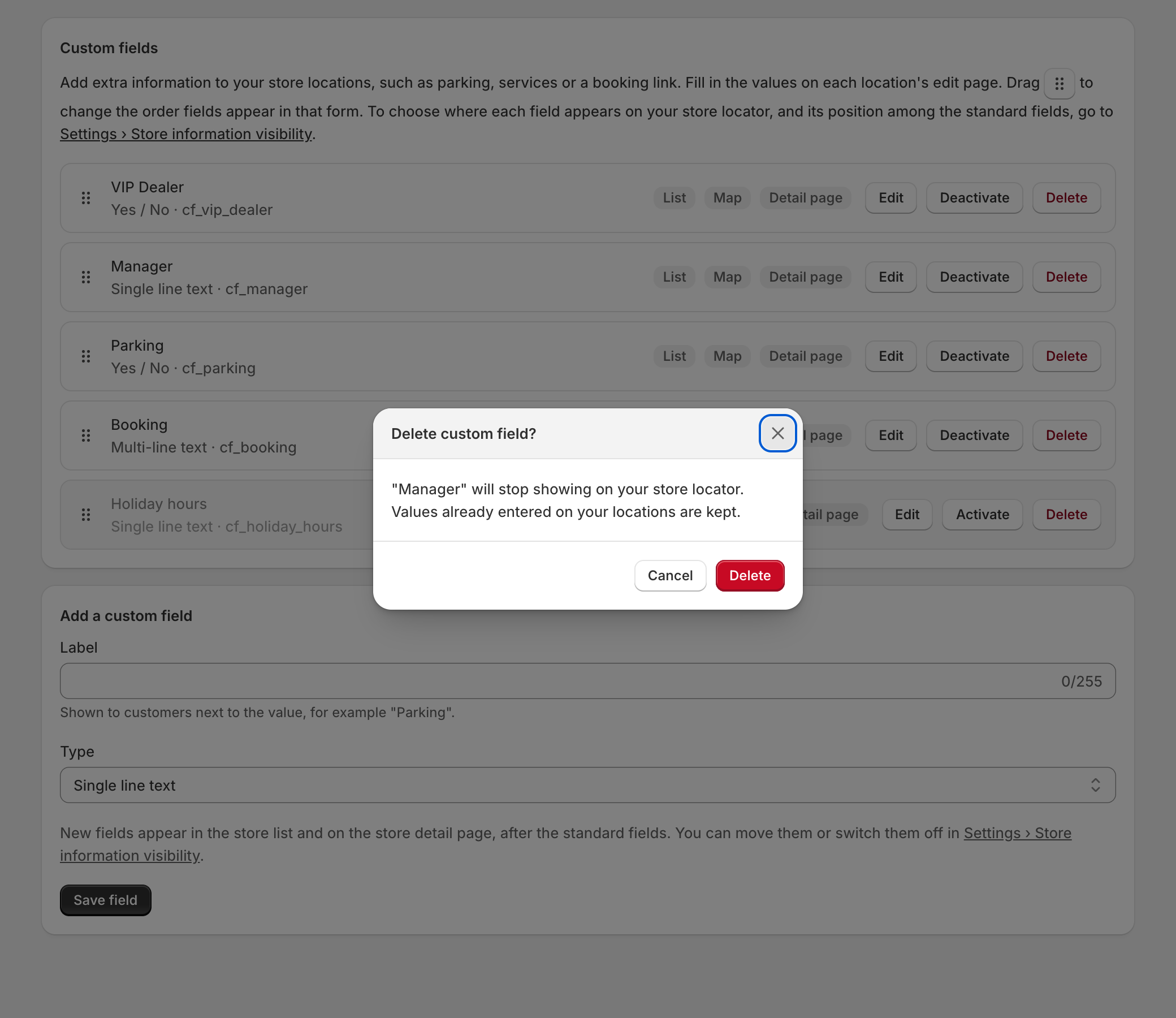
Task: Delete the Holiday hours field
Action: 1066,515
